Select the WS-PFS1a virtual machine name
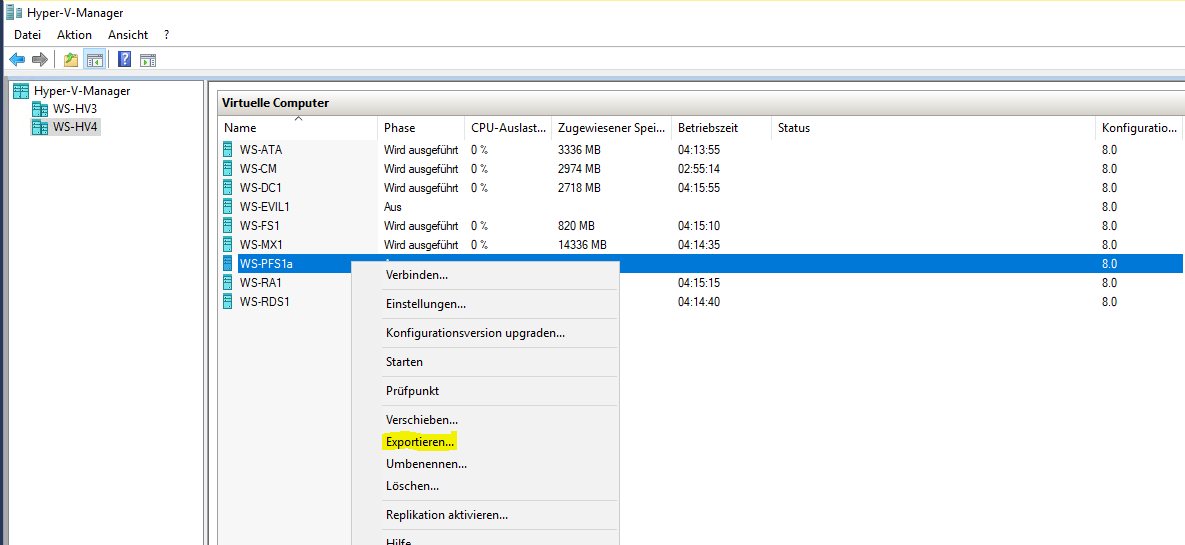The height and width of the screenshot is (545, 1185). (265, 263)
